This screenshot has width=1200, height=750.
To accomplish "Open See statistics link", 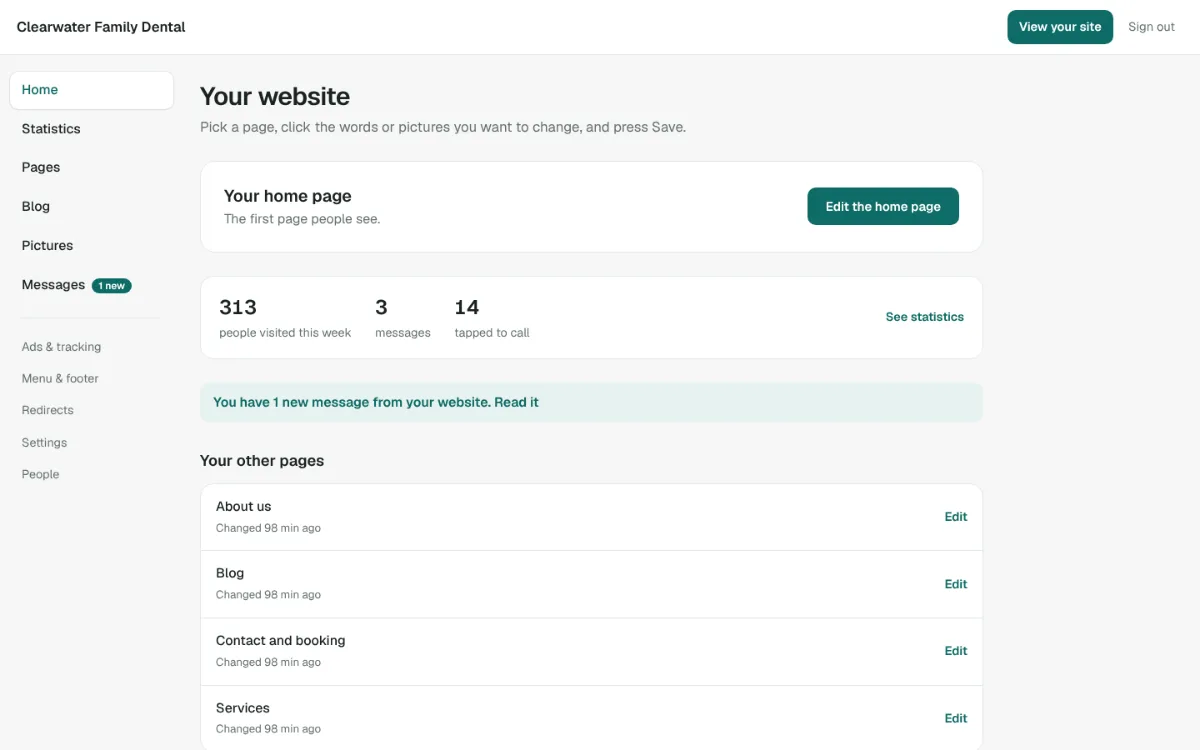I will 925,317.
